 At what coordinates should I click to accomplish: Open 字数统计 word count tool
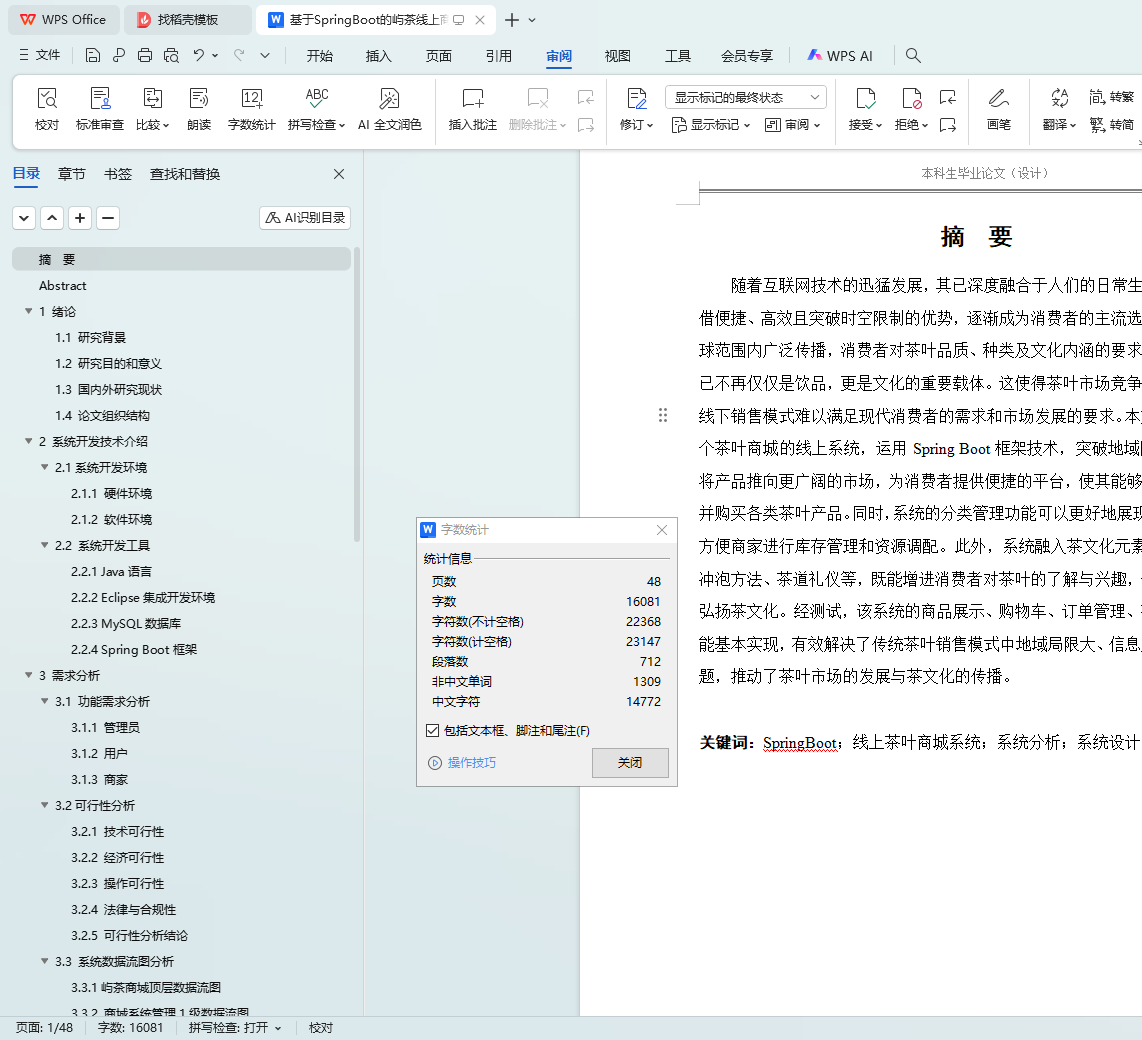coord(251,109)
